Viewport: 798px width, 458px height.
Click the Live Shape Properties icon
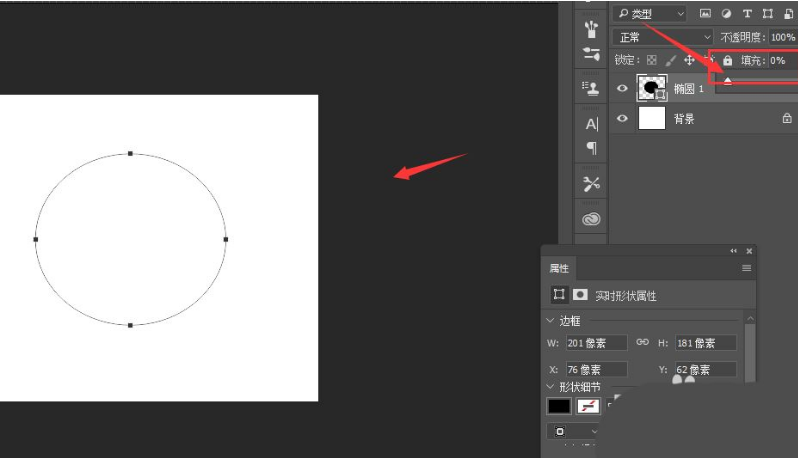559,295
